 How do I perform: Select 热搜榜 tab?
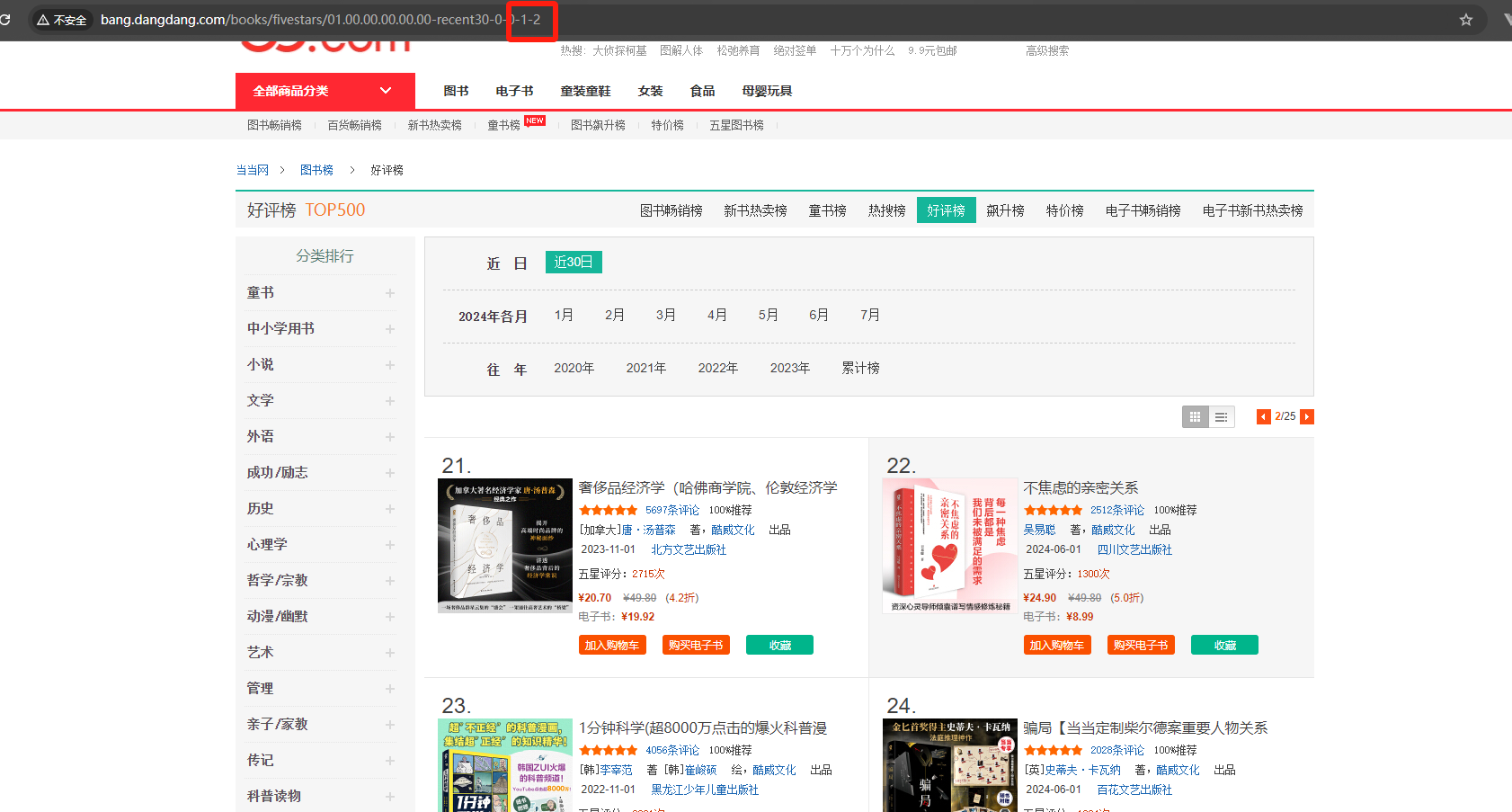coord(886,210)
